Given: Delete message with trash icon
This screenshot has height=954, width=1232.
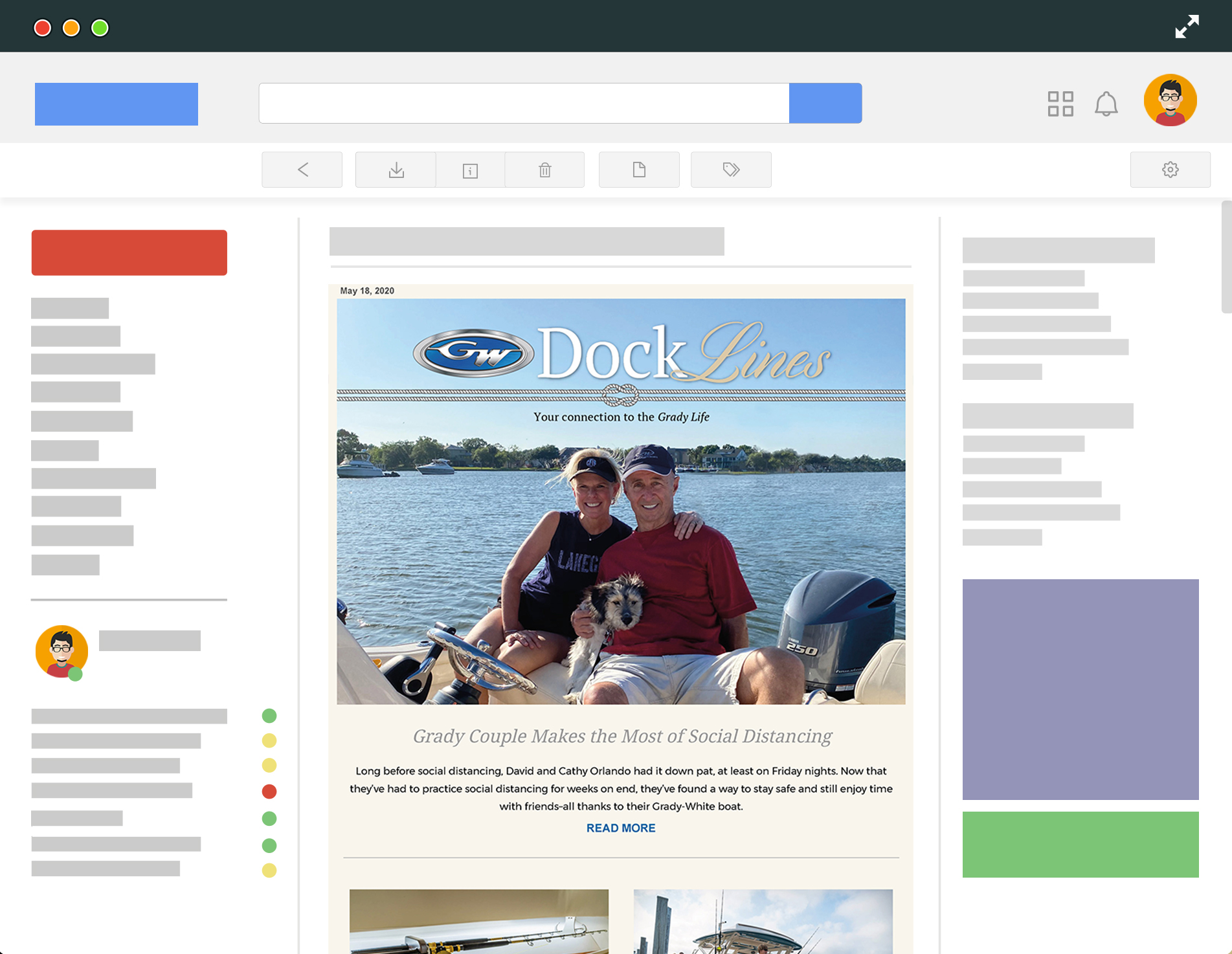Looking at the screenshot, I should 545,170.
